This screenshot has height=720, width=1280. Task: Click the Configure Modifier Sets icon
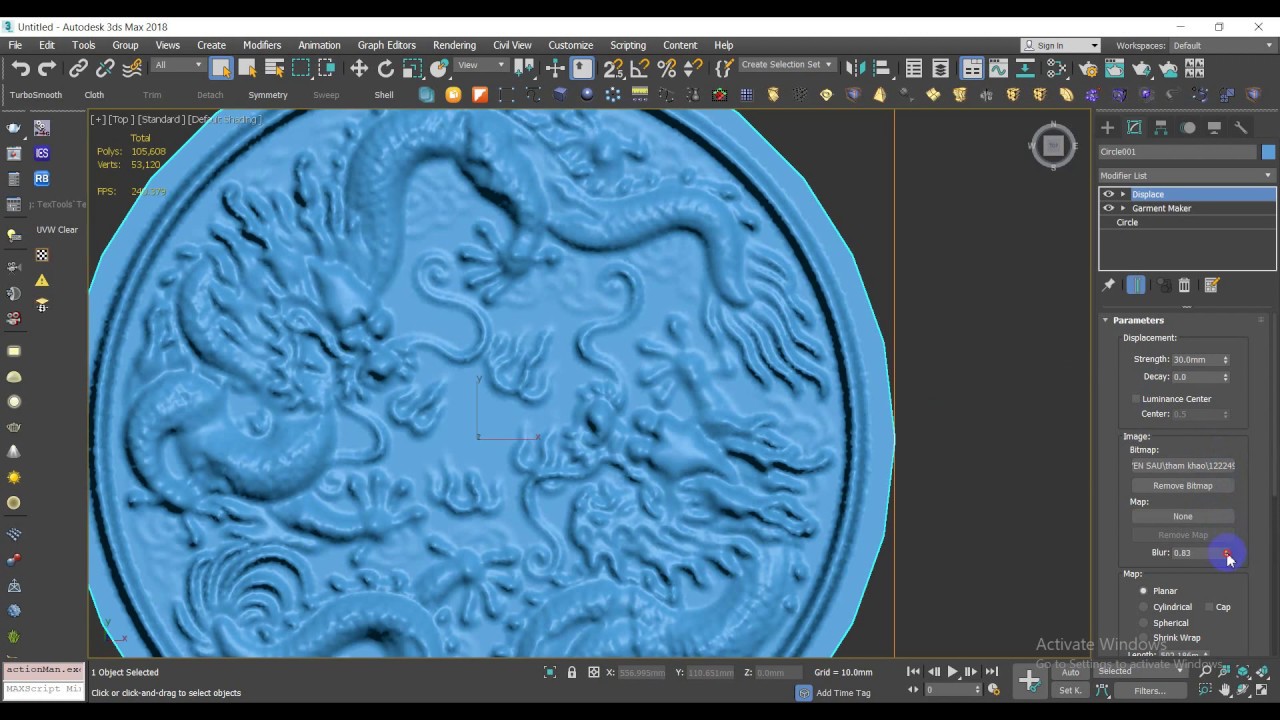tap(1212, 285)
